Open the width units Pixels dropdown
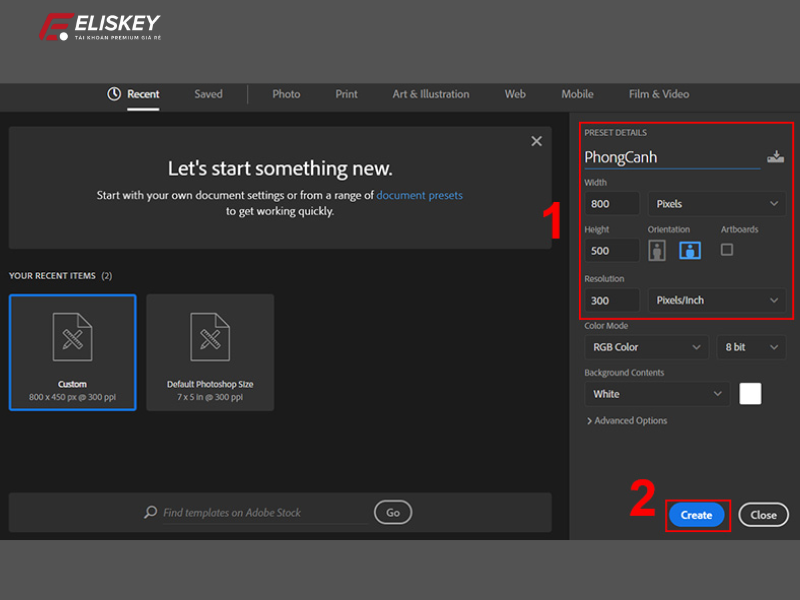 pos(717,204)
